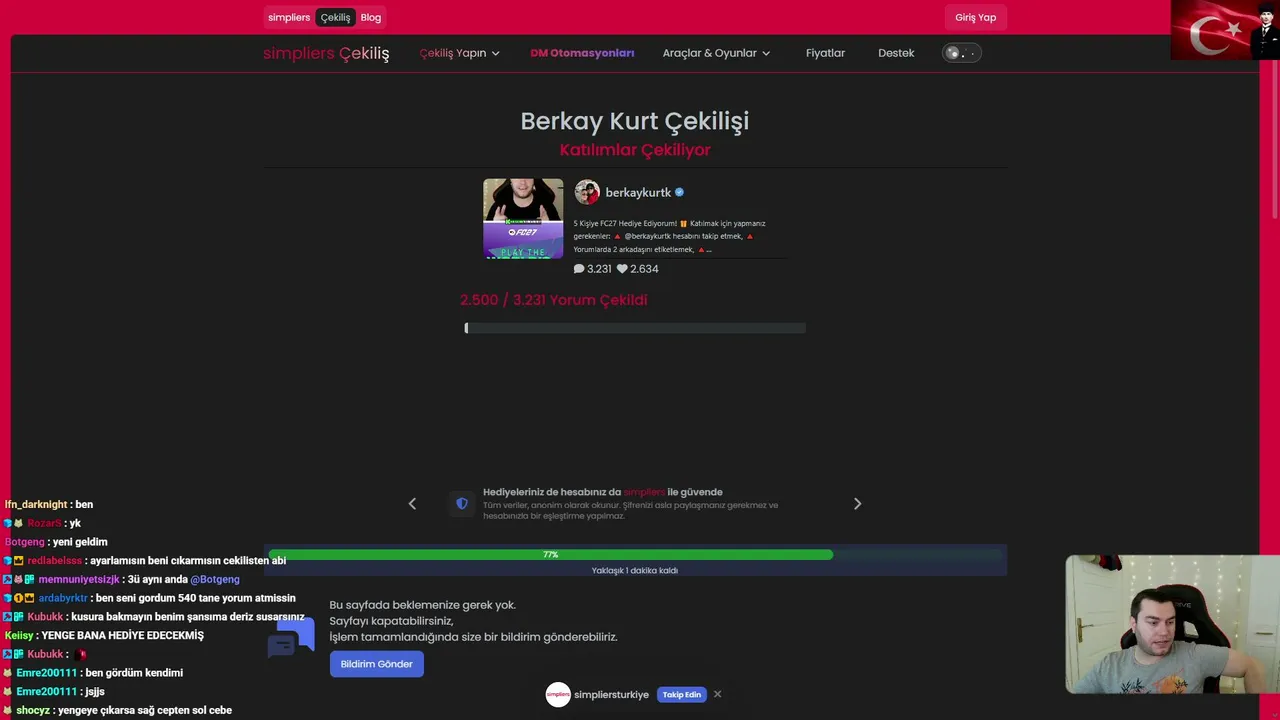The width and height of the screenshot is (1280, 720).
Task: Open the simpliers Çekiliş logo homepage
Action: [x=326, y=53]
